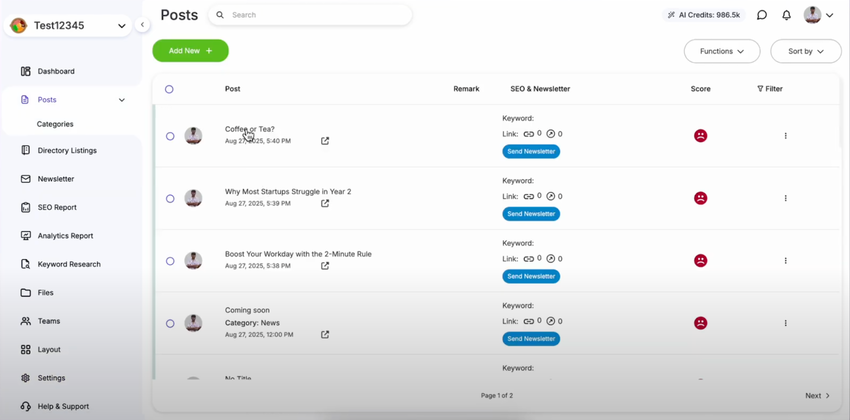
Task: Open the chat messages icon
Action: coord(762,15)
